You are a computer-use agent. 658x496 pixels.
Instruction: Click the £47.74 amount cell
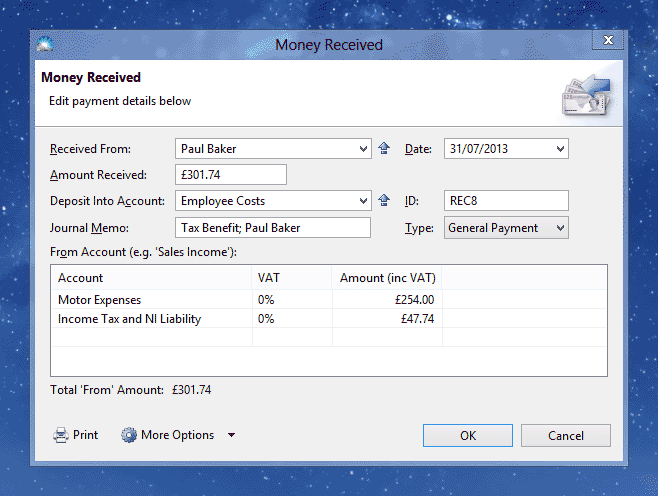pos(387,319)
